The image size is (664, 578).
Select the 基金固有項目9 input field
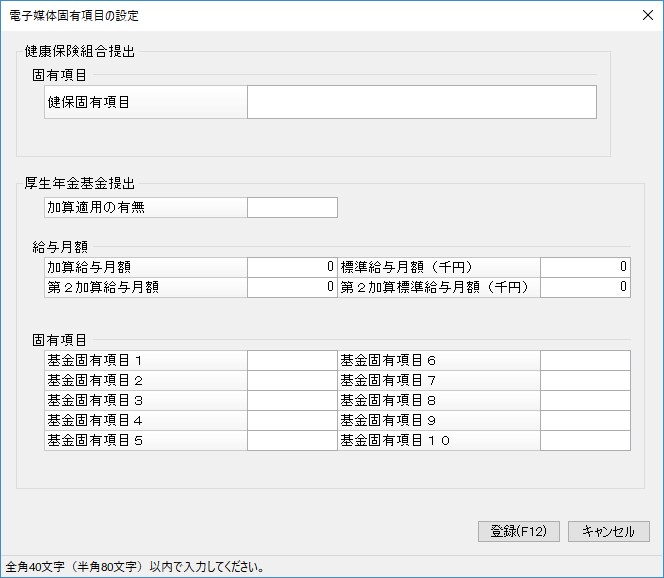tap(585, 420)
